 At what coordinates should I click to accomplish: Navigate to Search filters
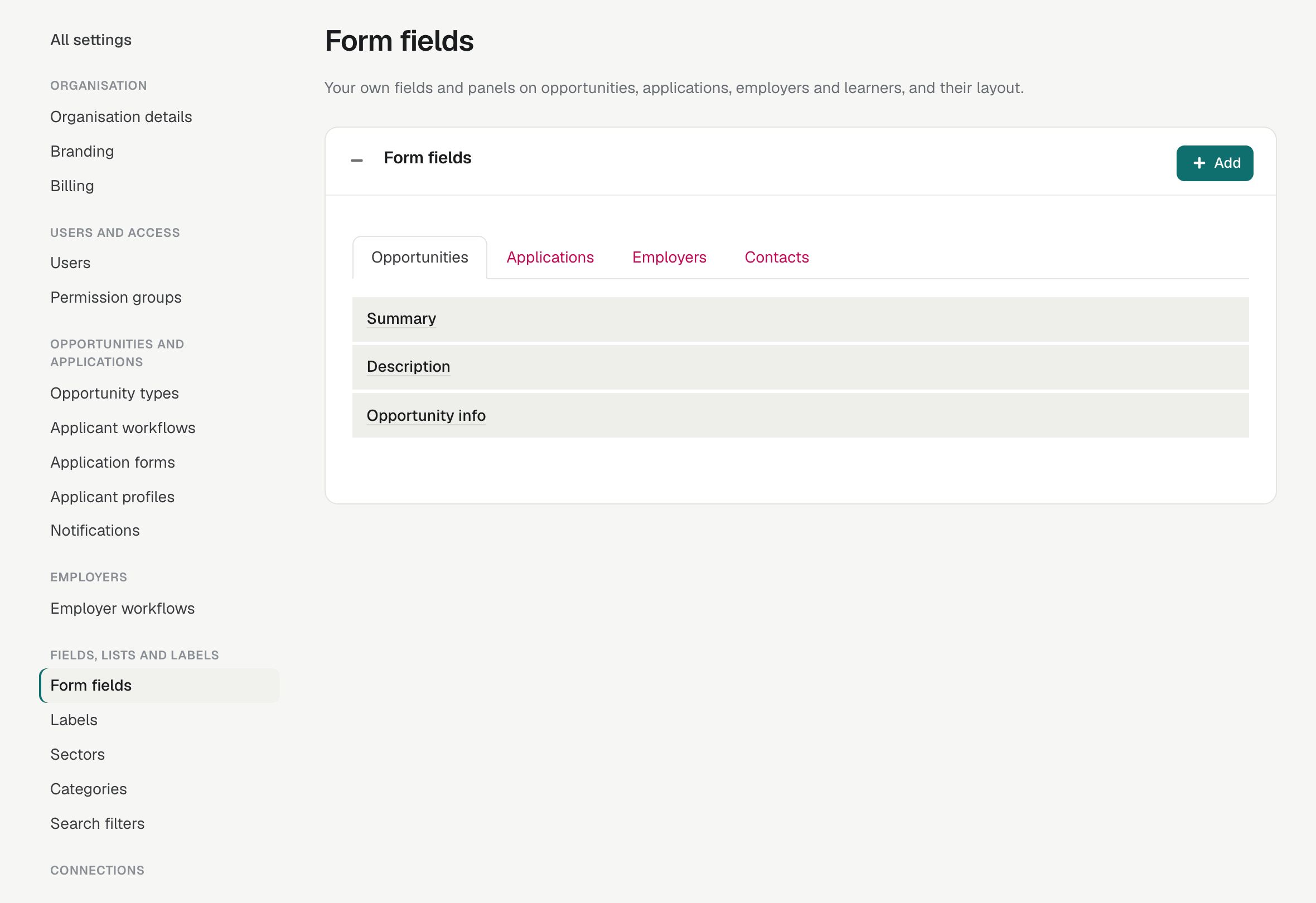tap(98, 823)
